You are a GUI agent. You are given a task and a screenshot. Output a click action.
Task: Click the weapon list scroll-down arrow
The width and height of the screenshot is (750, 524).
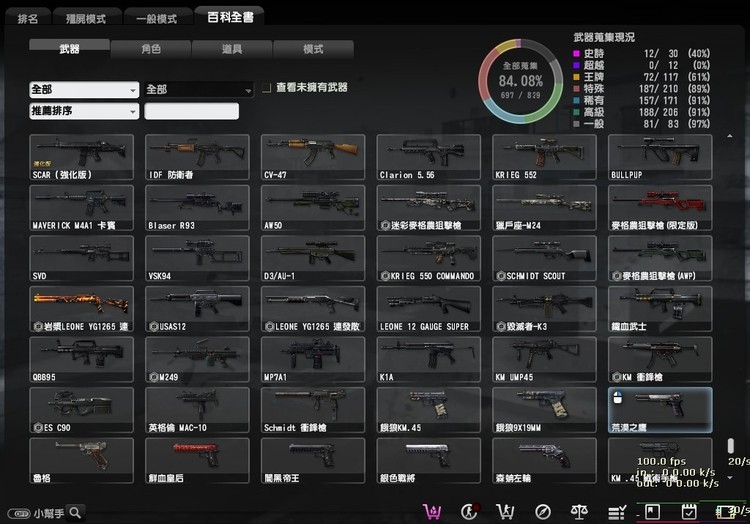(x=730, y=477)
